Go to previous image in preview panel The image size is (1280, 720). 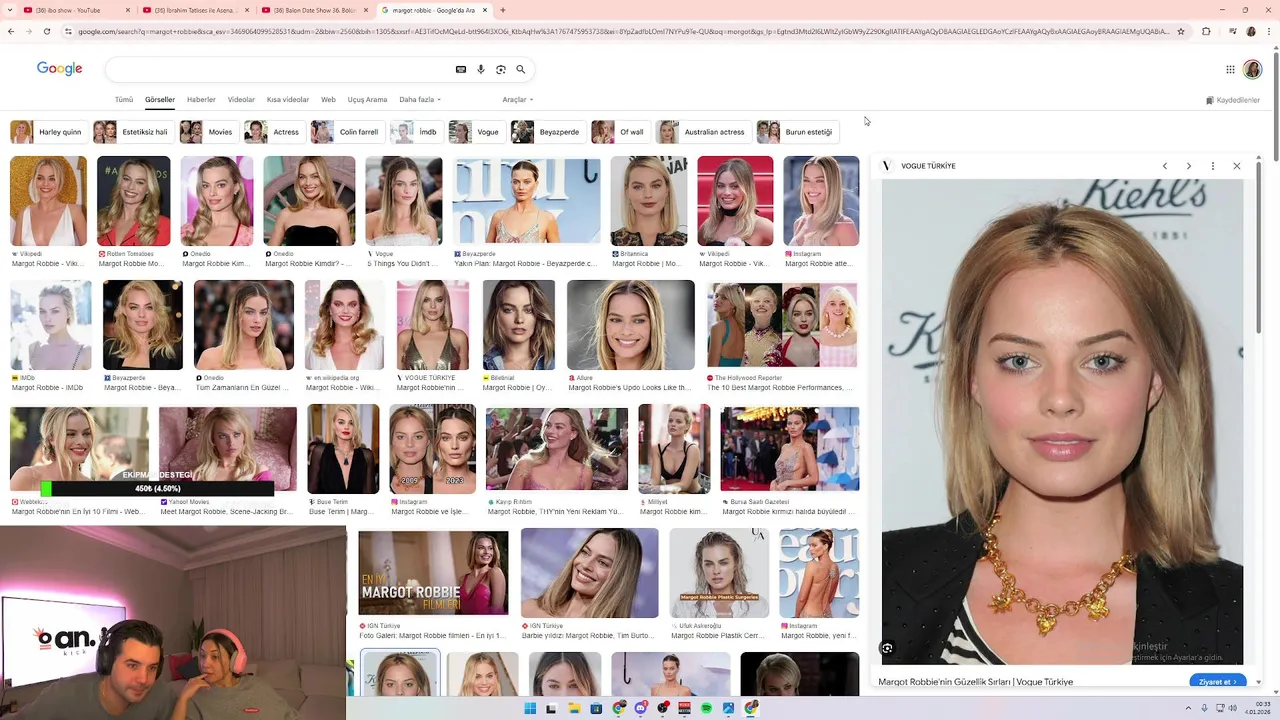1165,166
